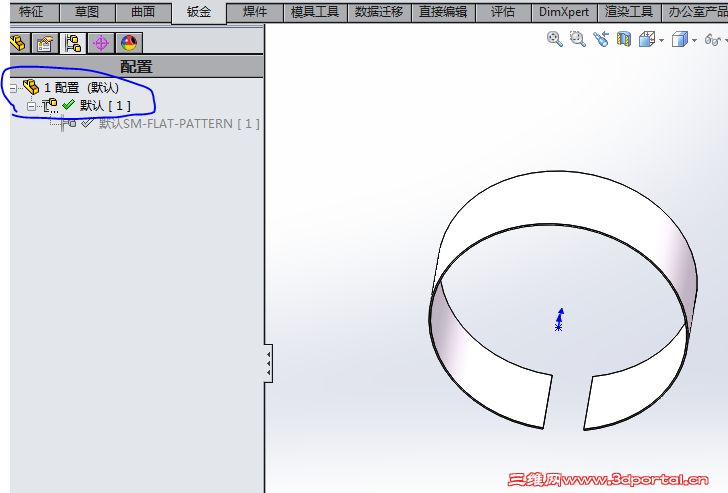Image resolution: width=728 pixels, height=493 pixels.
Task: Open the 渲染工具 tab
Action: click(x=629, y=12)
